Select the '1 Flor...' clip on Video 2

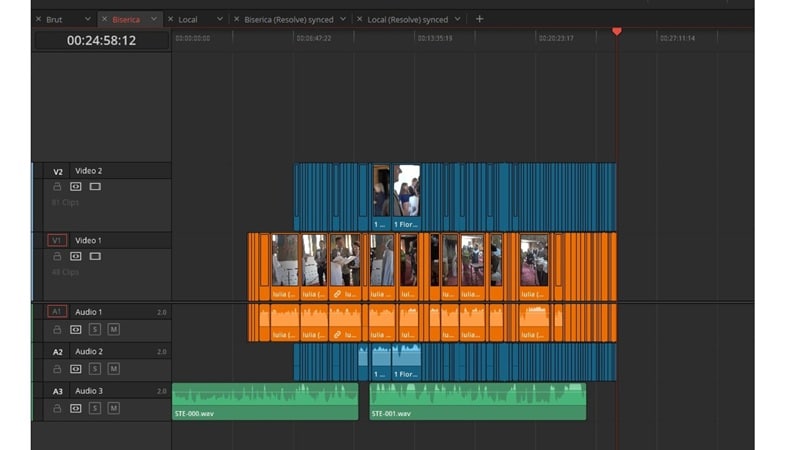tap(406, 197)
